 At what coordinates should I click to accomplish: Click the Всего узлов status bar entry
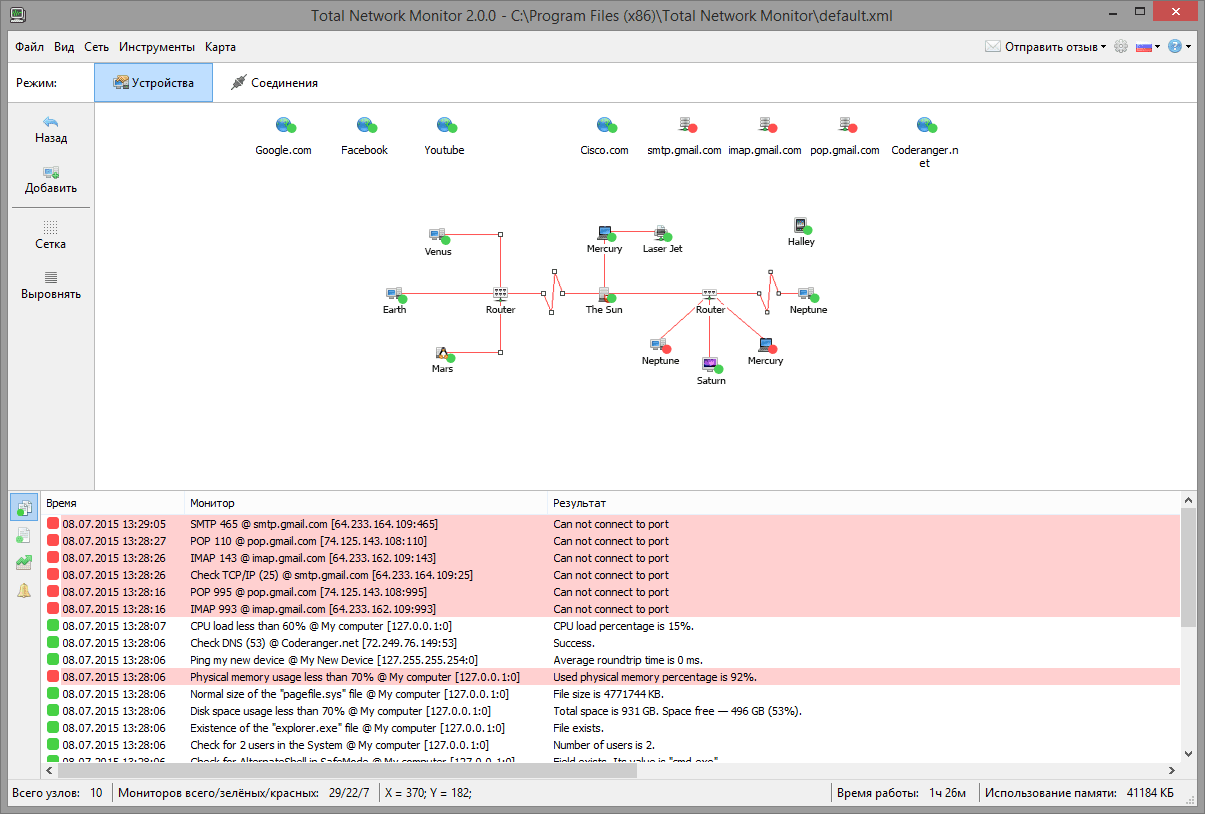[57, 793]
